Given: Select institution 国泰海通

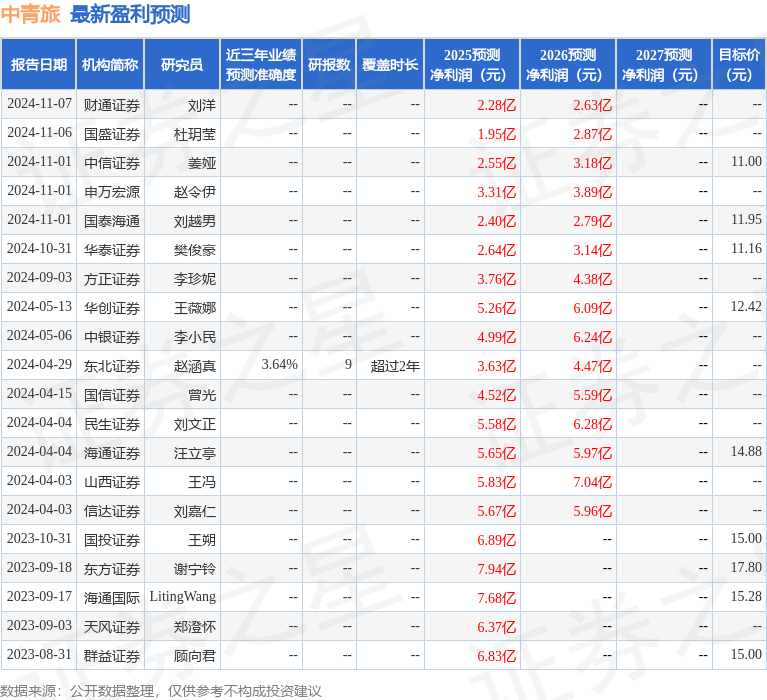Looking at the screenshot, I should pos(112,221).
